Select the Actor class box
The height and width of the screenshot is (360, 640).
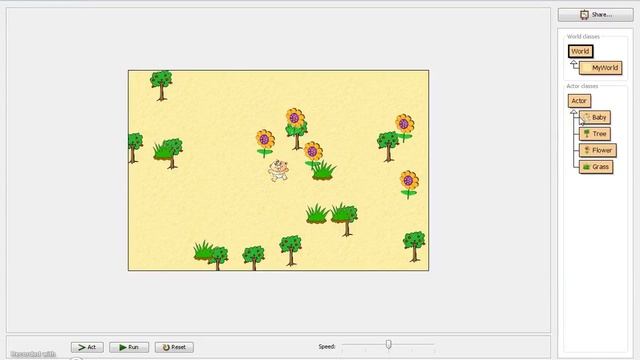579,101
